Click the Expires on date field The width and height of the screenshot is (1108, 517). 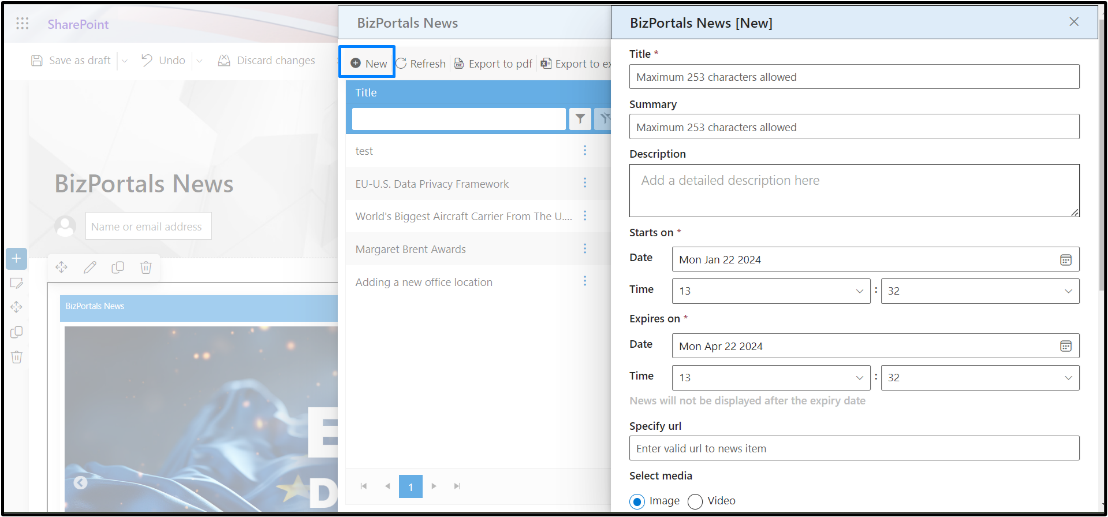pos(876,346)
